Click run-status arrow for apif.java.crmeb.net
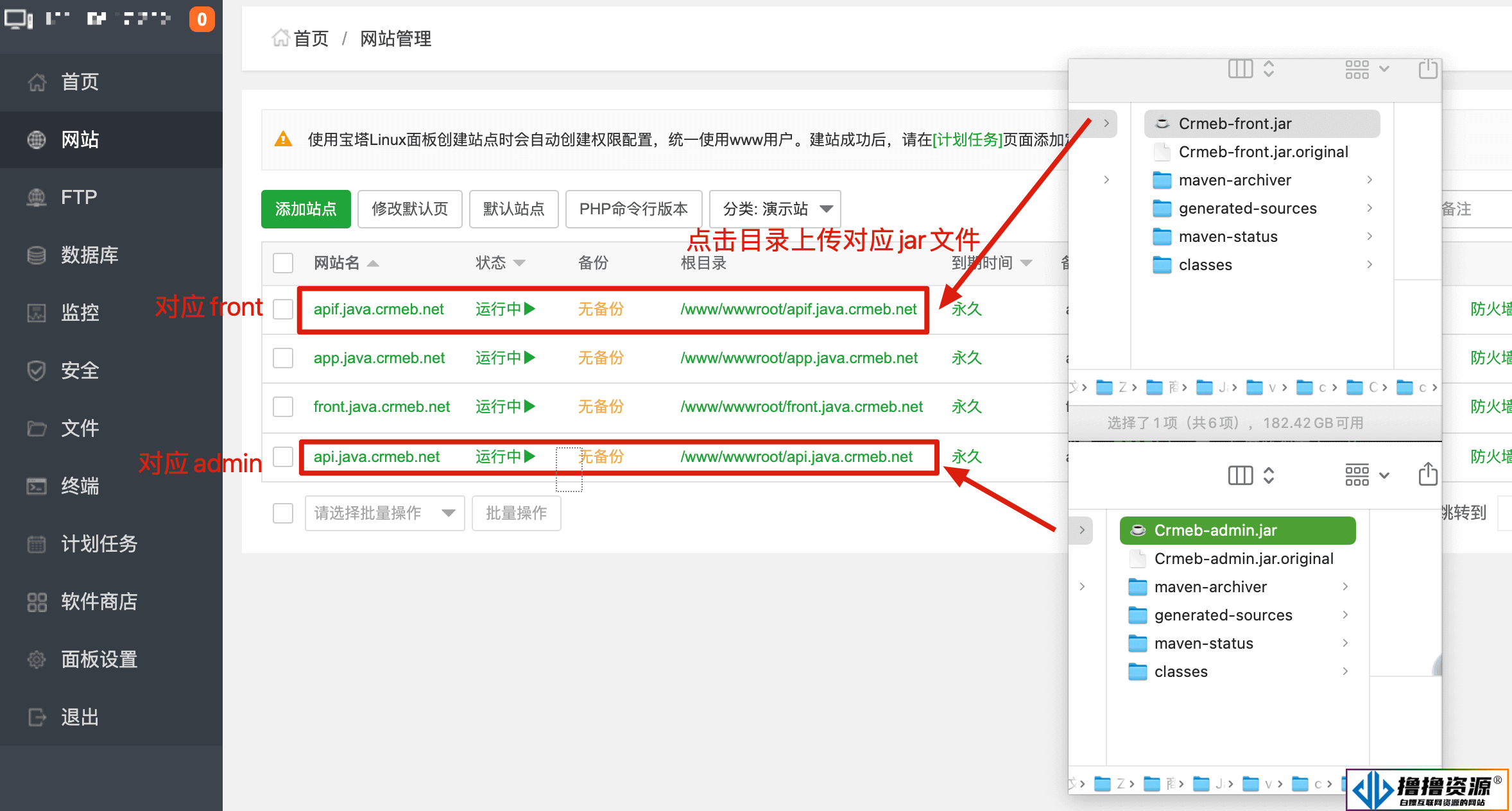 [x=530, y=309]
